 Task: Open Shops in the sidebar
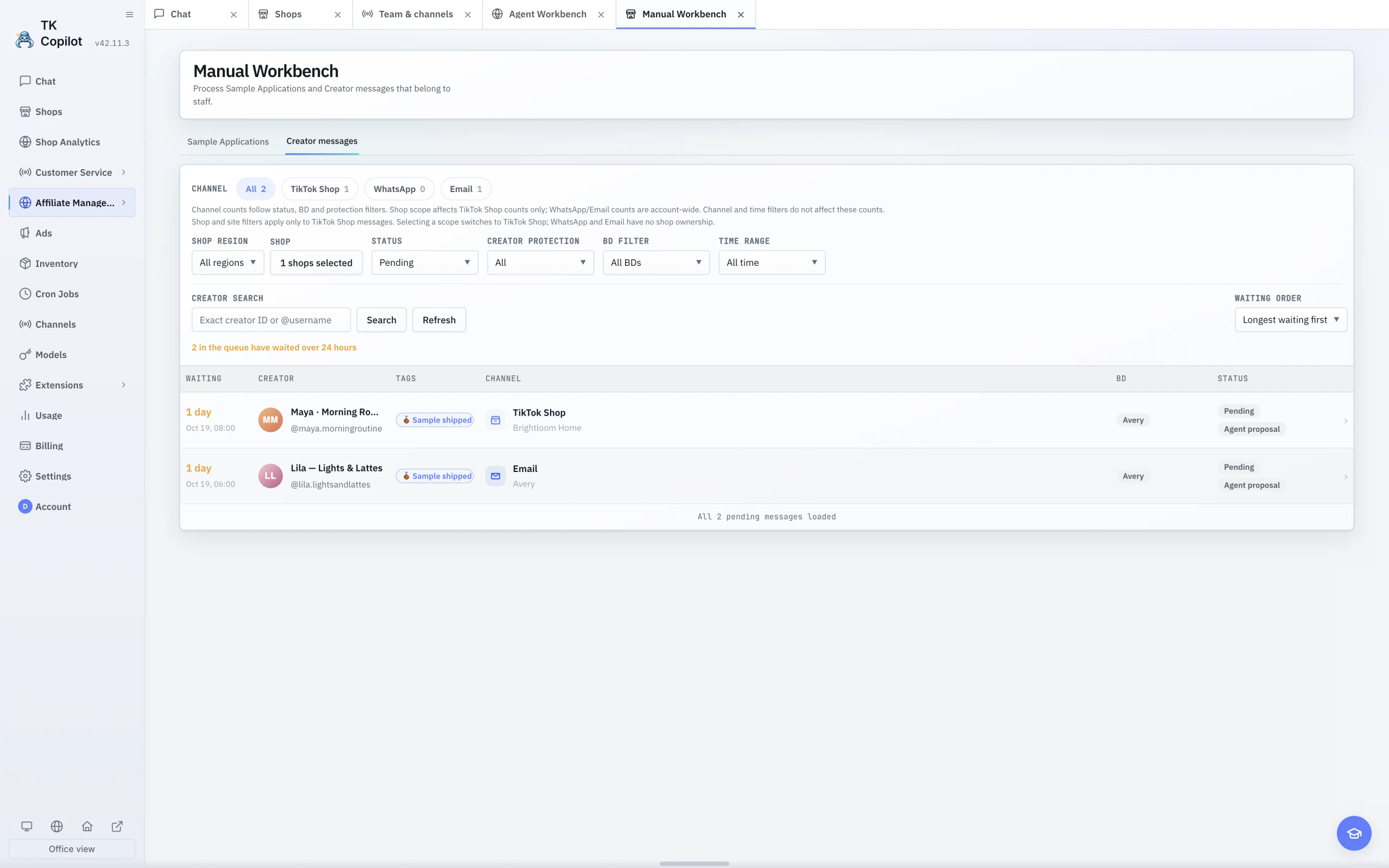click(x=72, y=111)
